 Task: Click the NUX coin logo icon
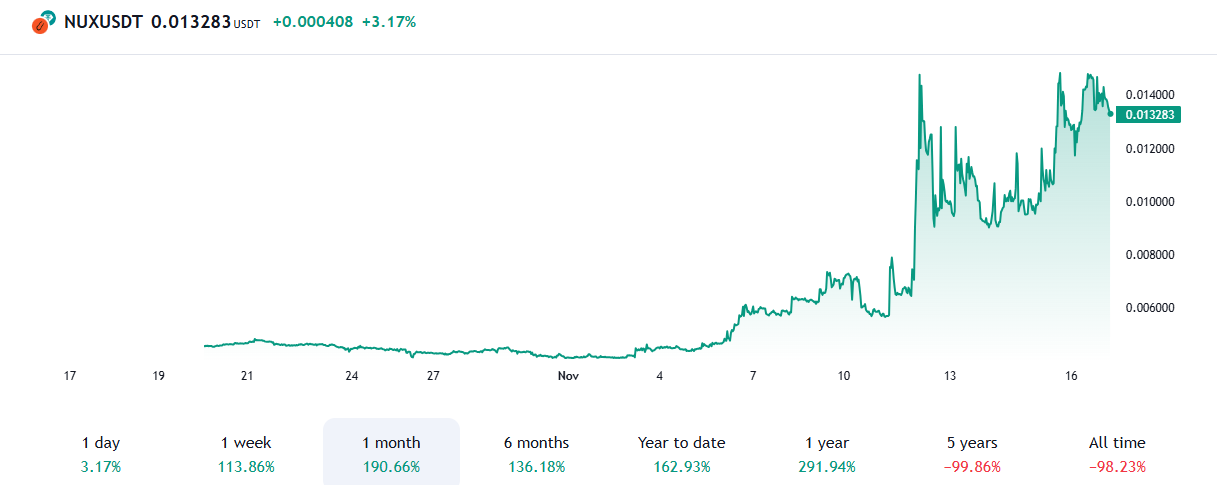click(x=42, y=23)
